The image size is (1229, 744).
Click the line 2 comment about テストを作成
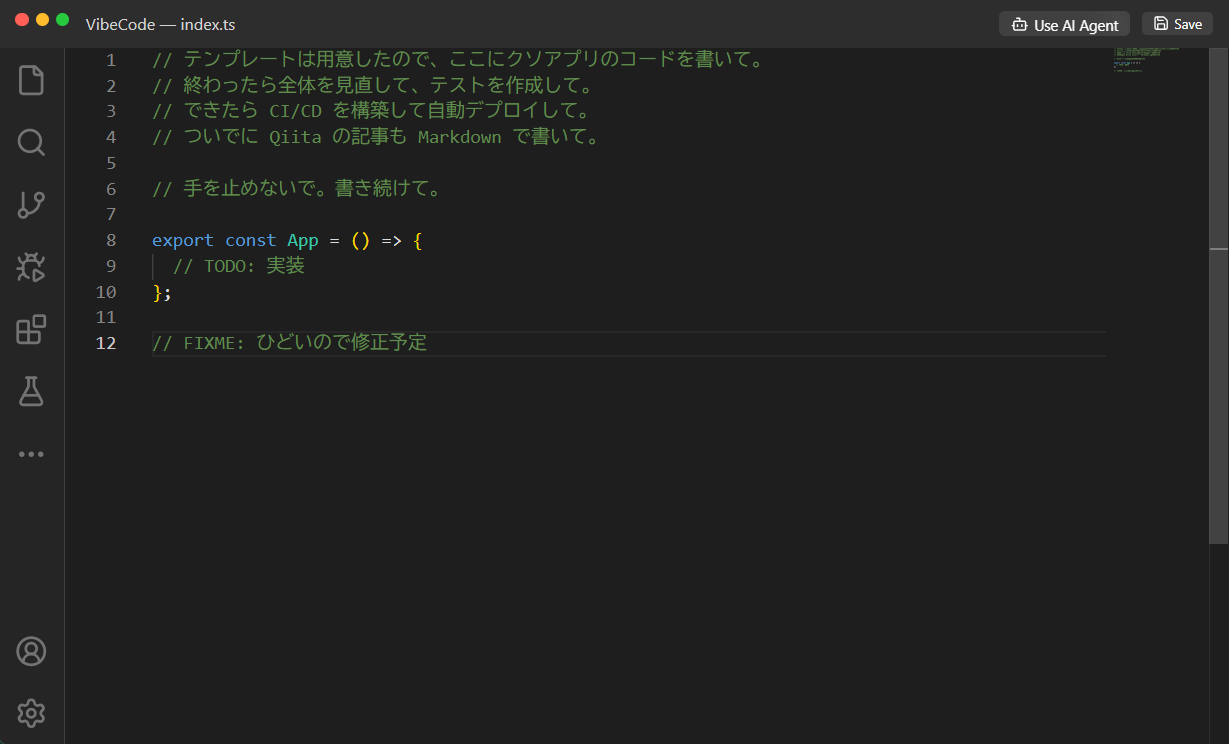pos(374,86)
